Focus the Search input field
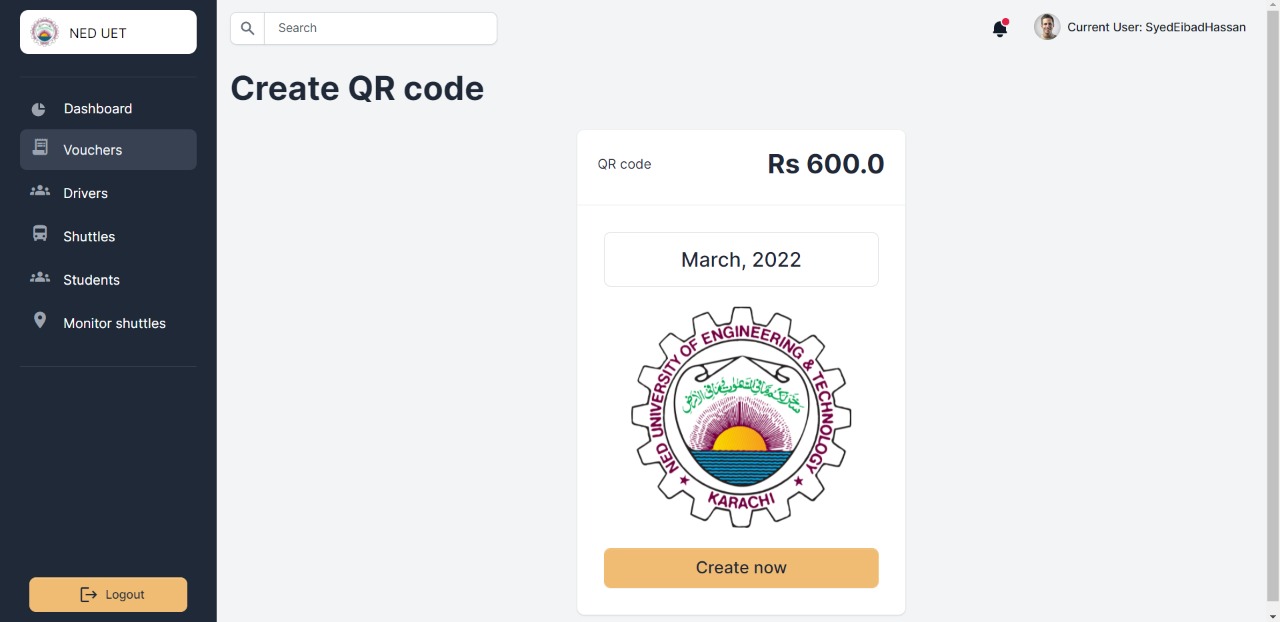 (380, 28)
